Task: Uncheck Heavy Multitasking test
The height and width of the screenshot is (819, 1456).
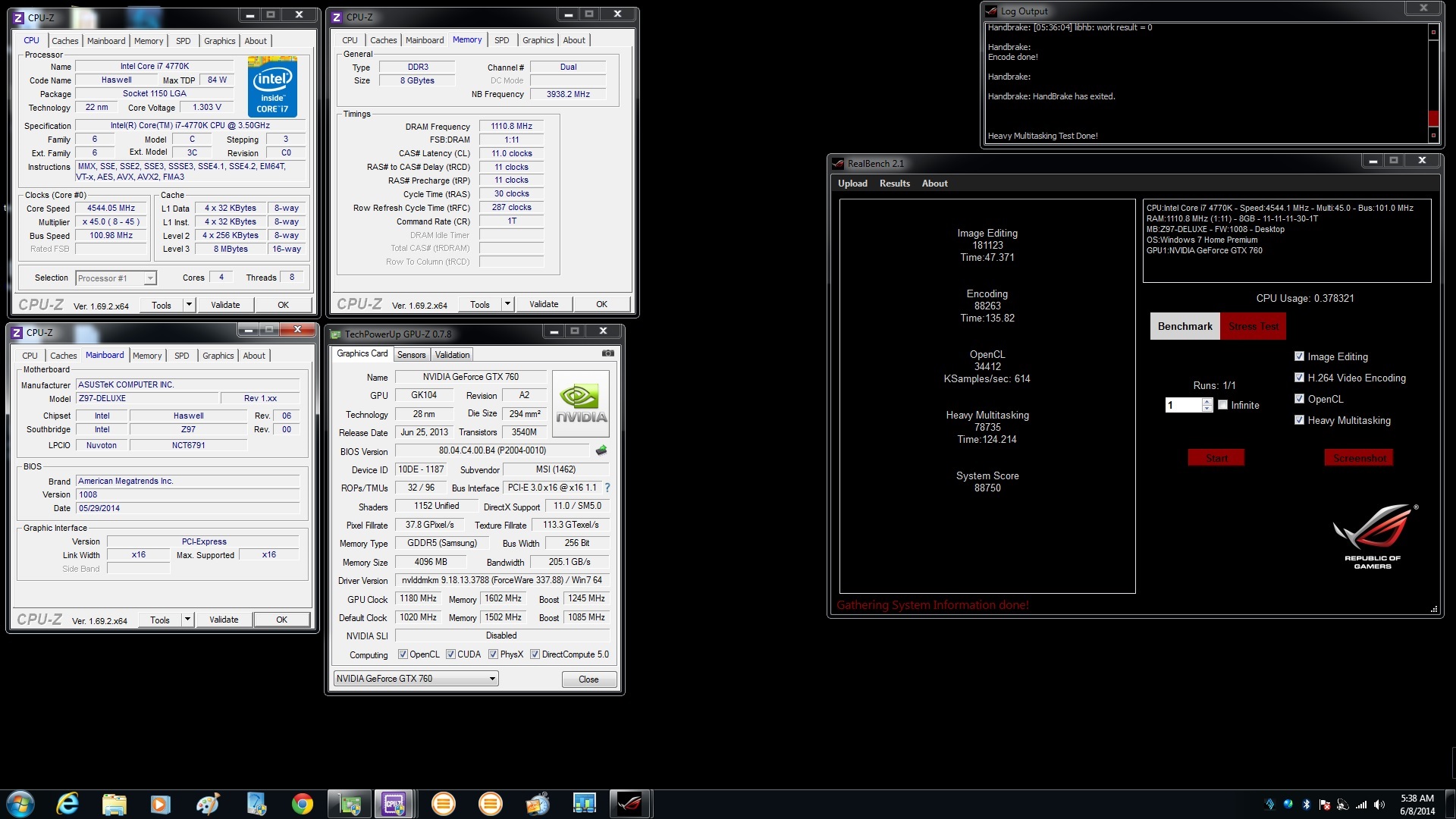Action: (1299, 420)
